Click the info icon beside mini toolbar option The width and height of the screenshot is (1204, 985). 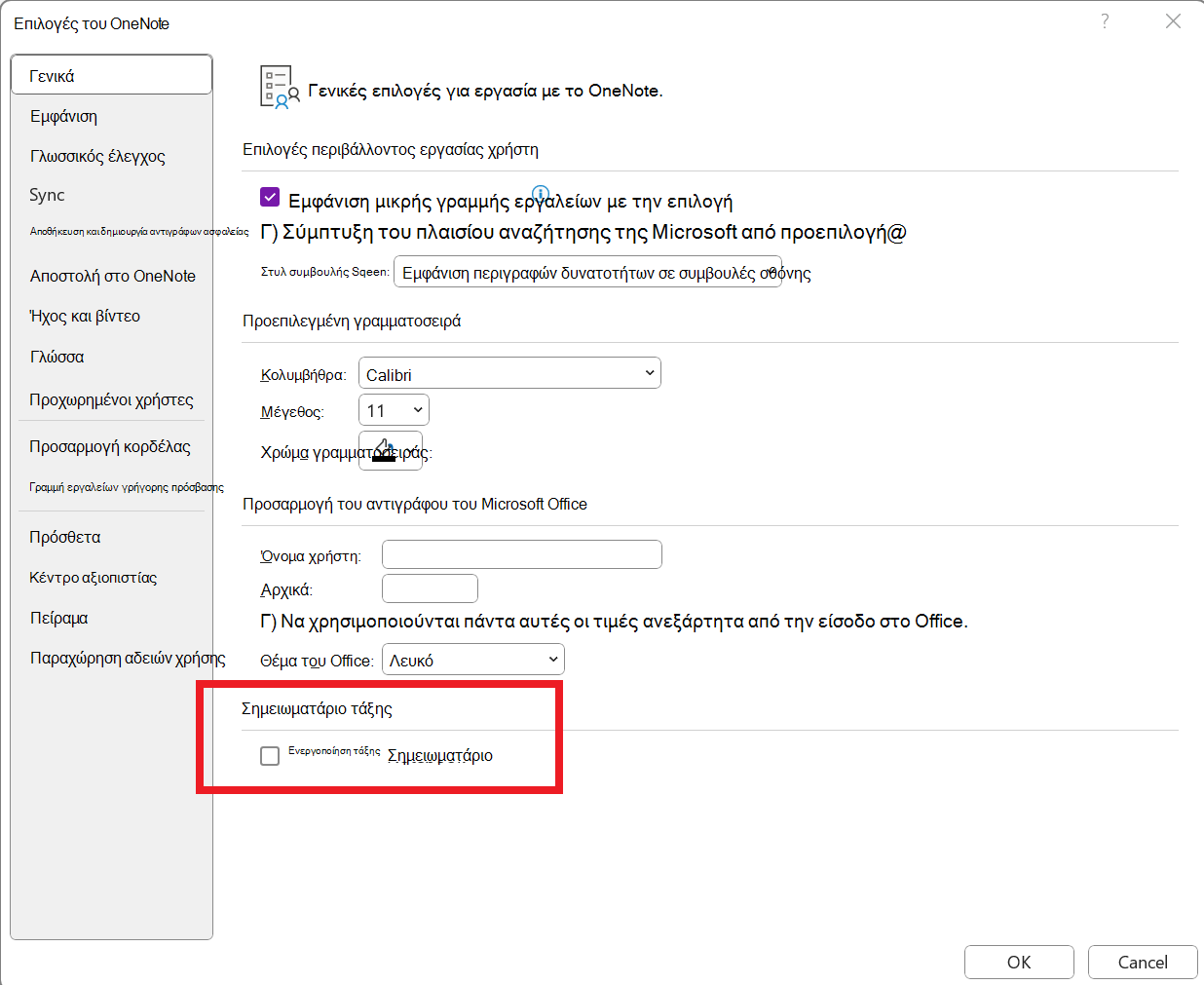[x=541, y=194]
